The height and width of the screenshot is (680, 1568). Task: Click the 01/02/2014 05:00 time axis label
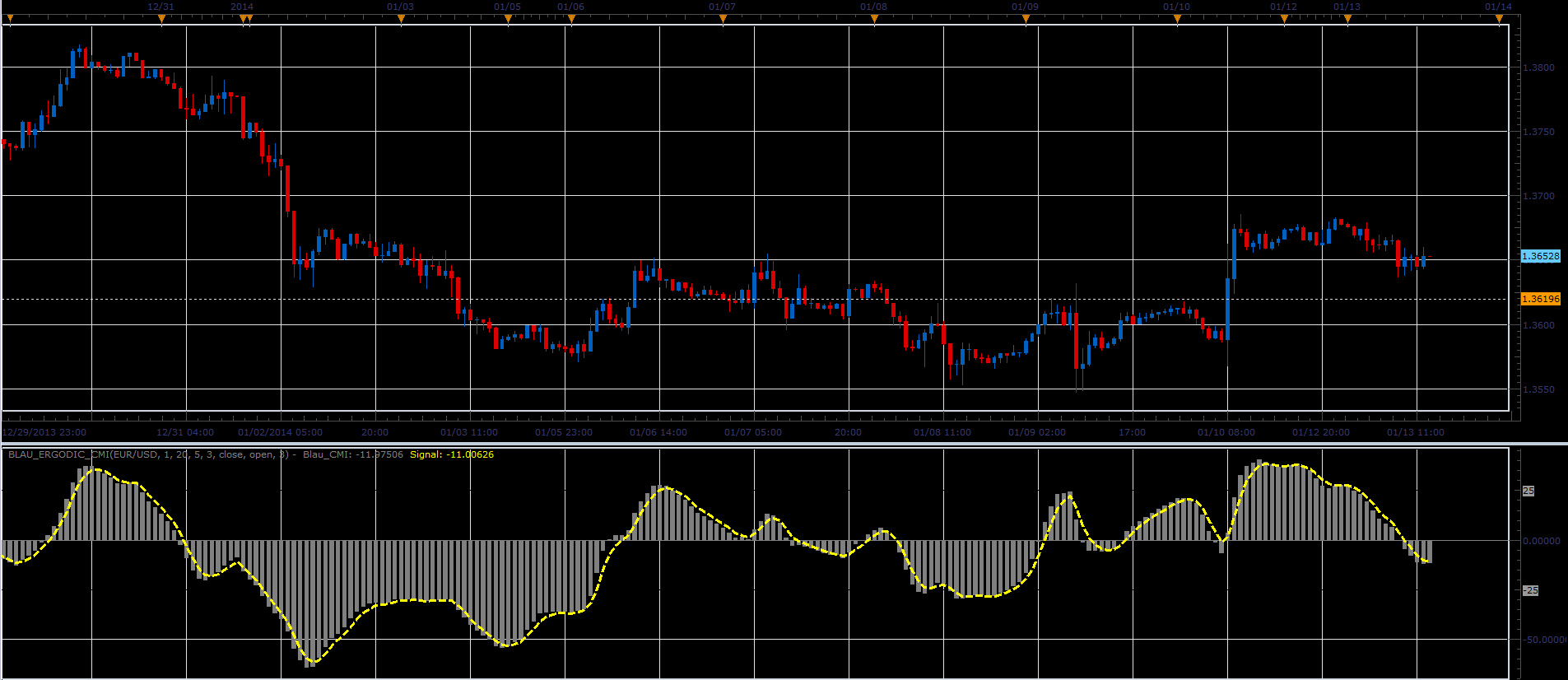(x=281, y=432)
